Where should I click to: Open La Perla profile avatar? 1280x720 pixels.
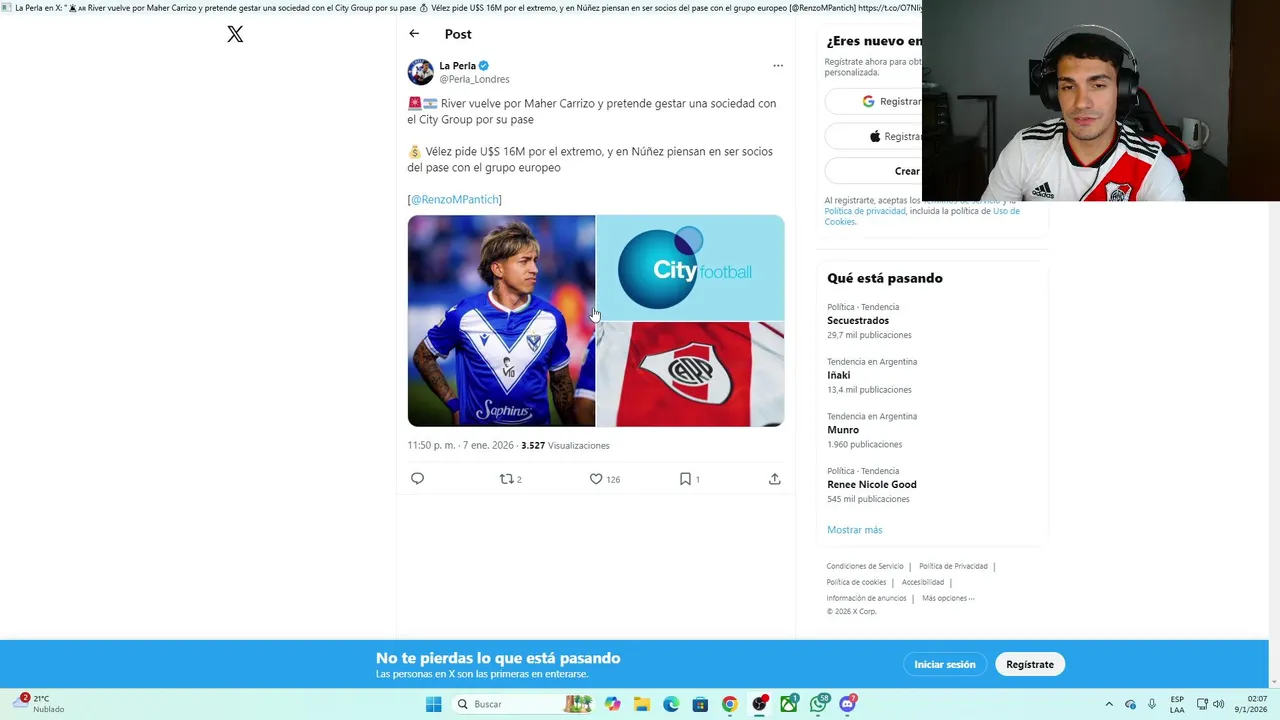(420, 72)
